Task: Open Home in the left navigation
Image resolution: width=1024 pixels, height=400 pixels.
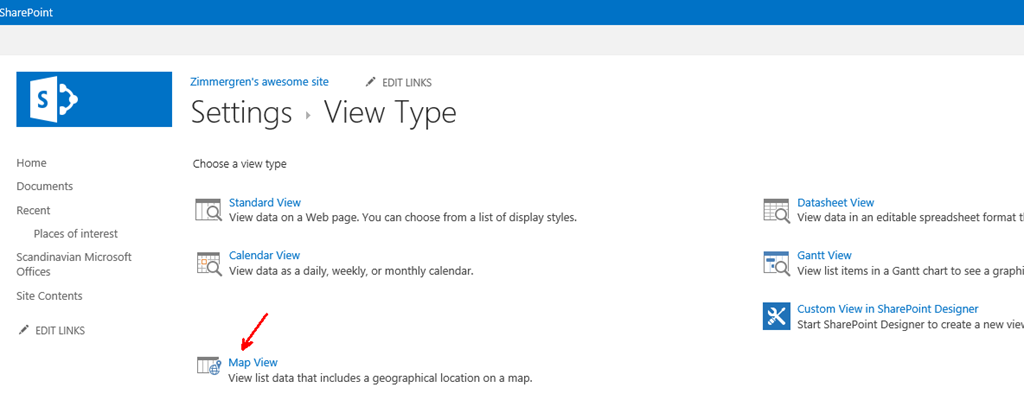Action: 31,163
